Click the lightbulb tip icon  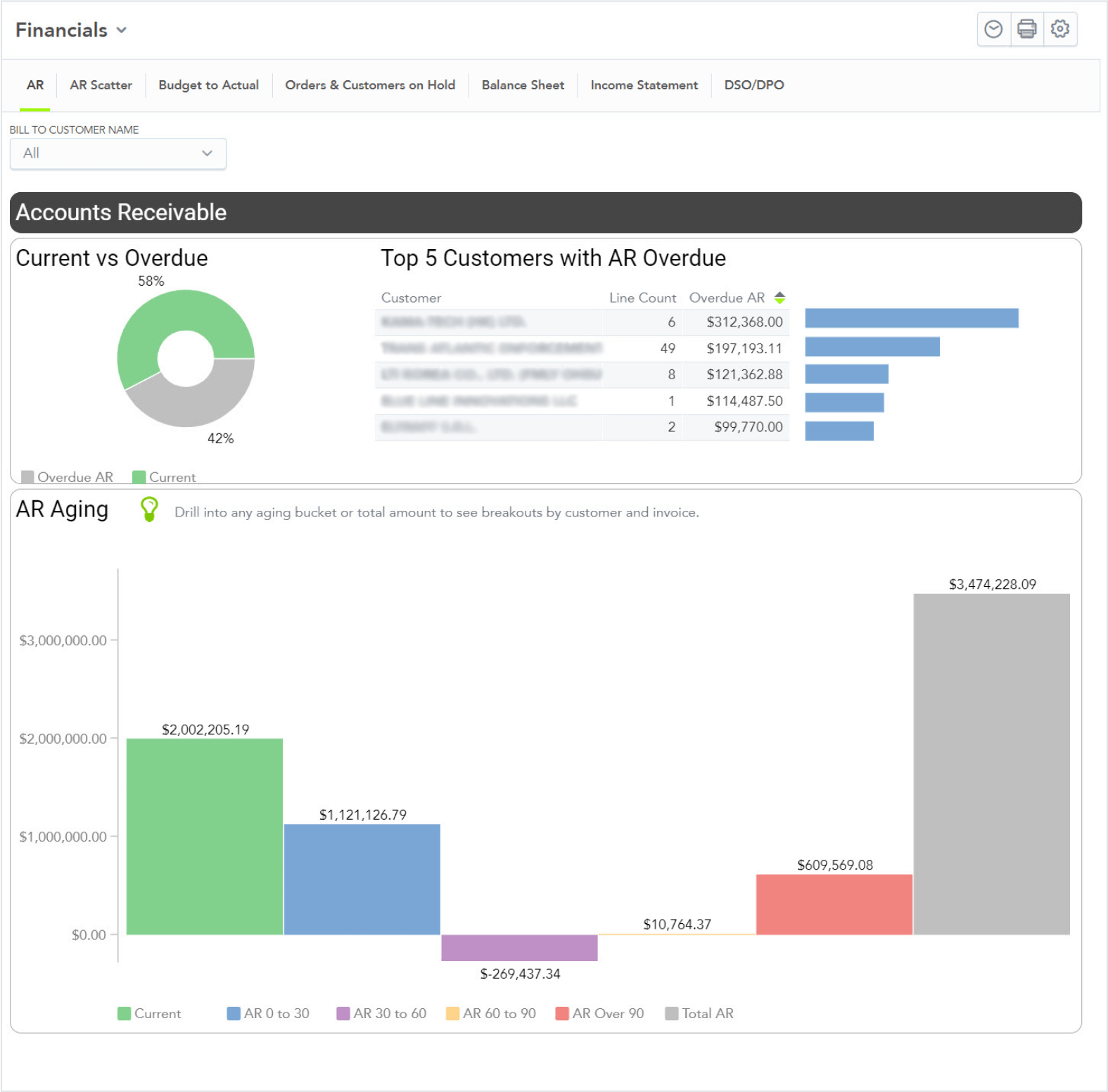coord(149,509)
